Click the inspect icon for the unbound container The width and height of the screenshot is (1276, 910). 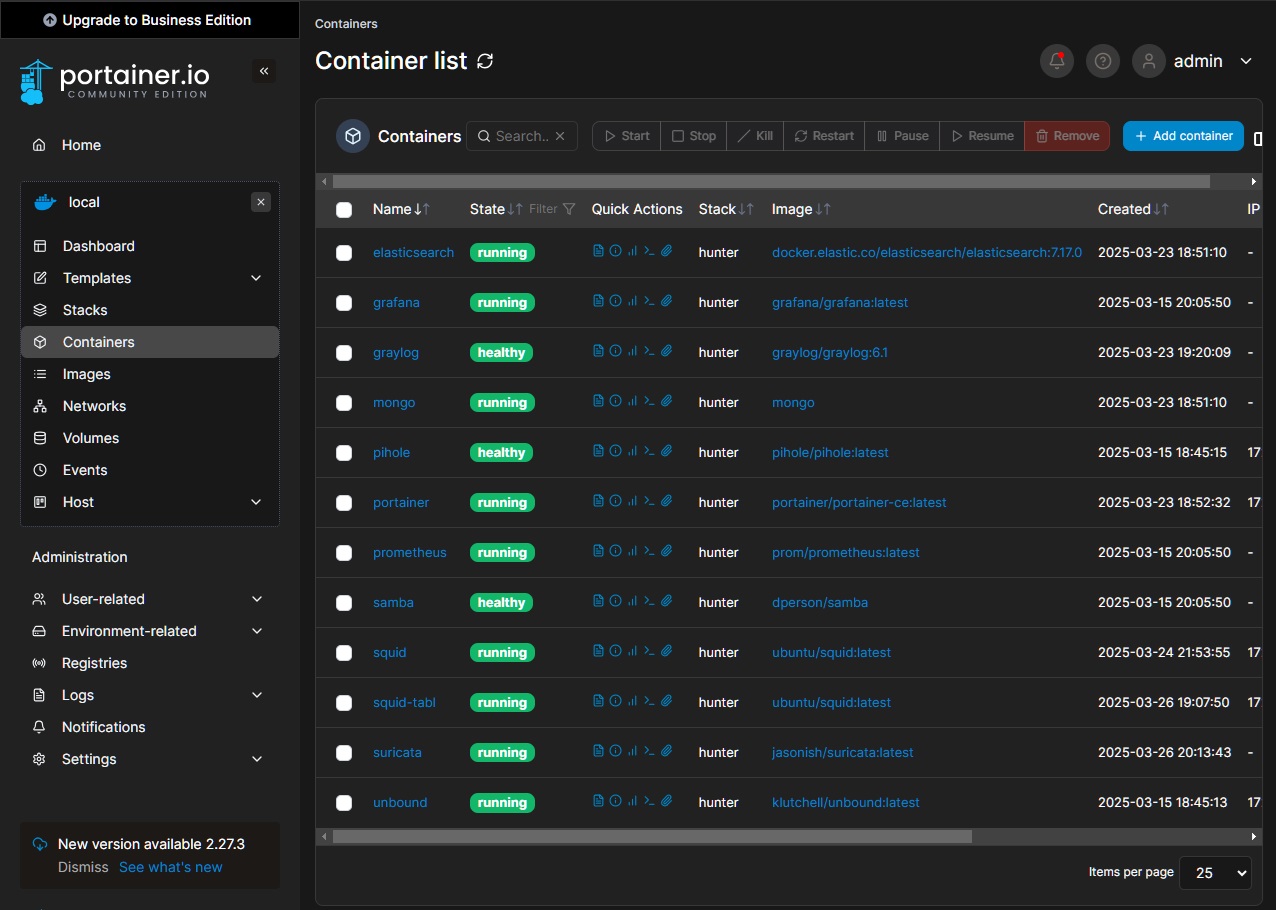[615, 801]
